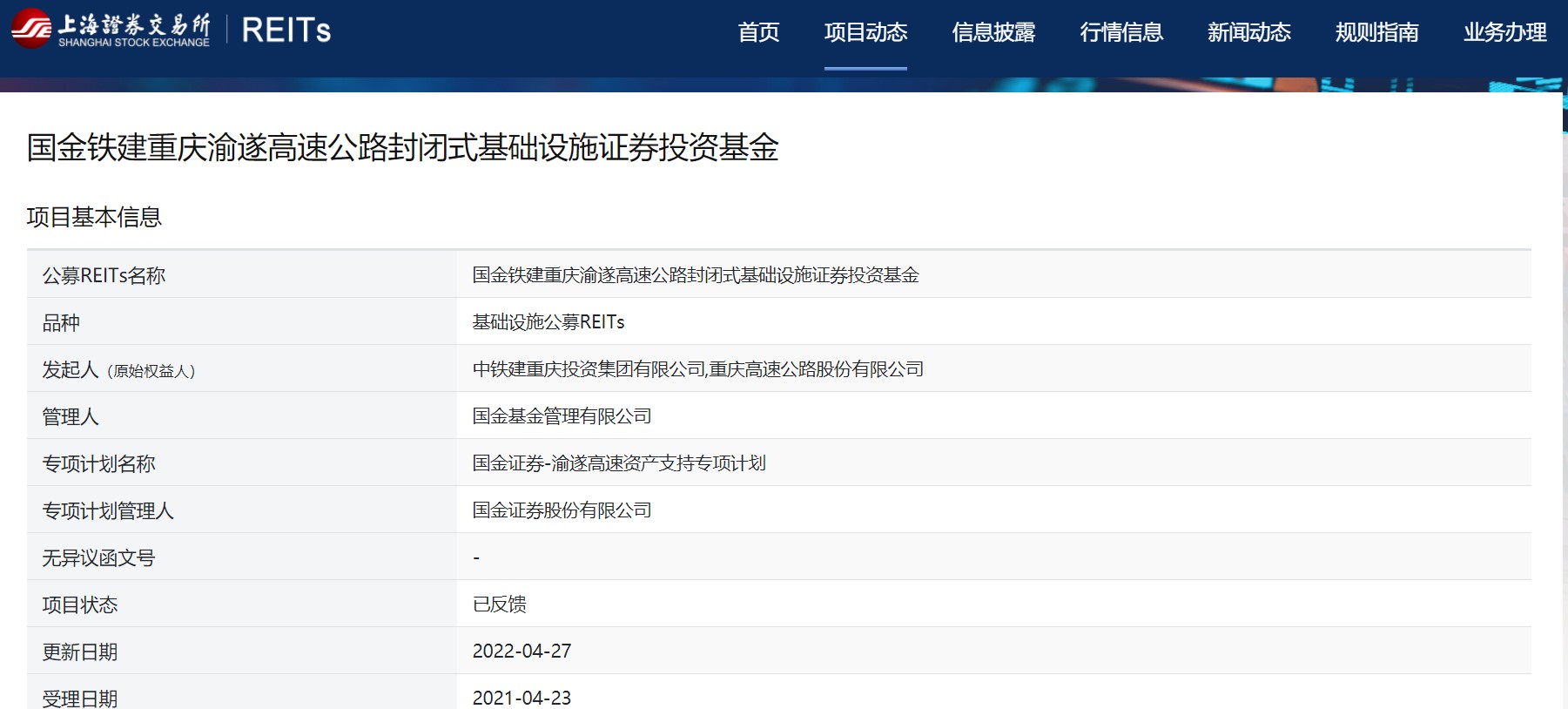Open the 信息披露 menu item
Image resolution: width=1568 pixels, height=709 pixels.
point(993,33)
